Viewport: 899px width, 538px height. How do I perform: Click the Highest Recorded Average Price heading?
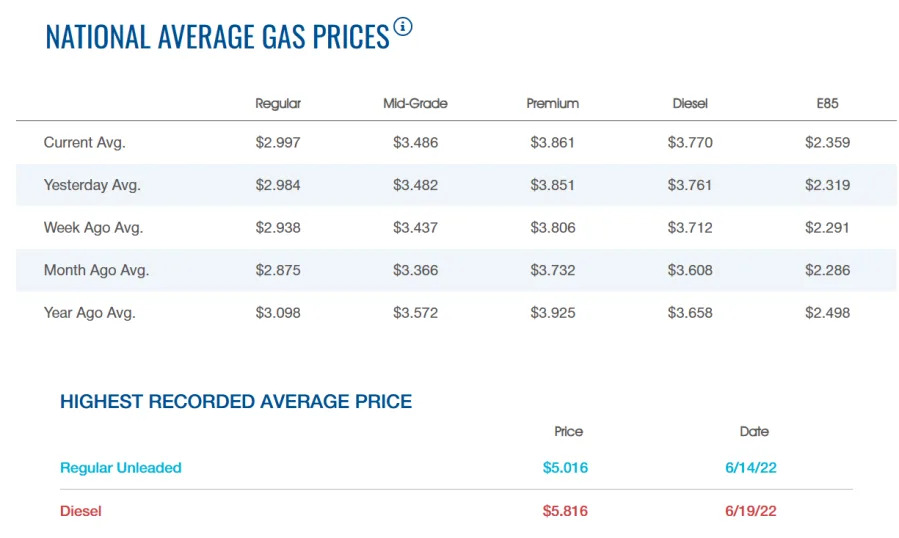tap(236, 402)
